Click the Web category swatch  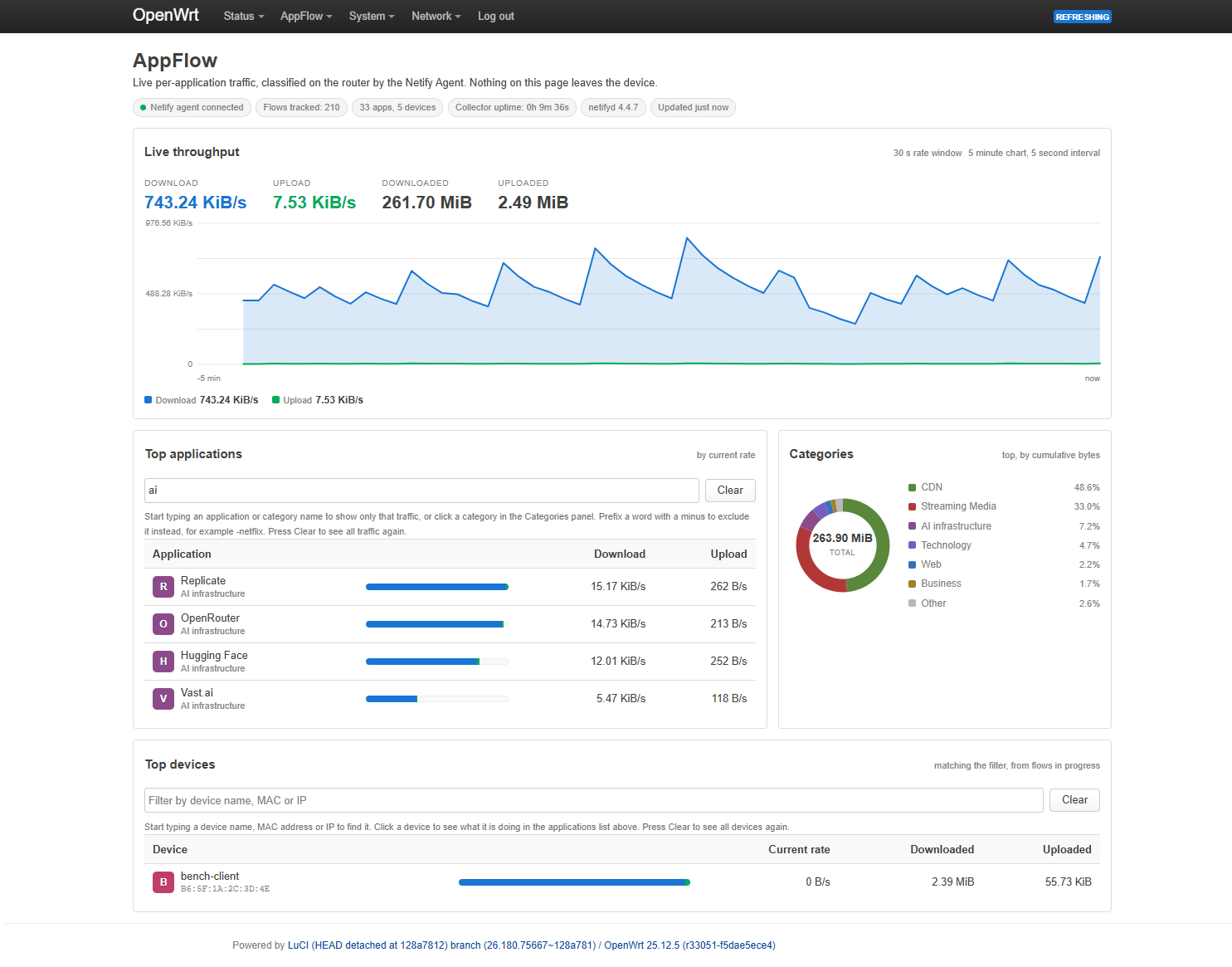913,565
